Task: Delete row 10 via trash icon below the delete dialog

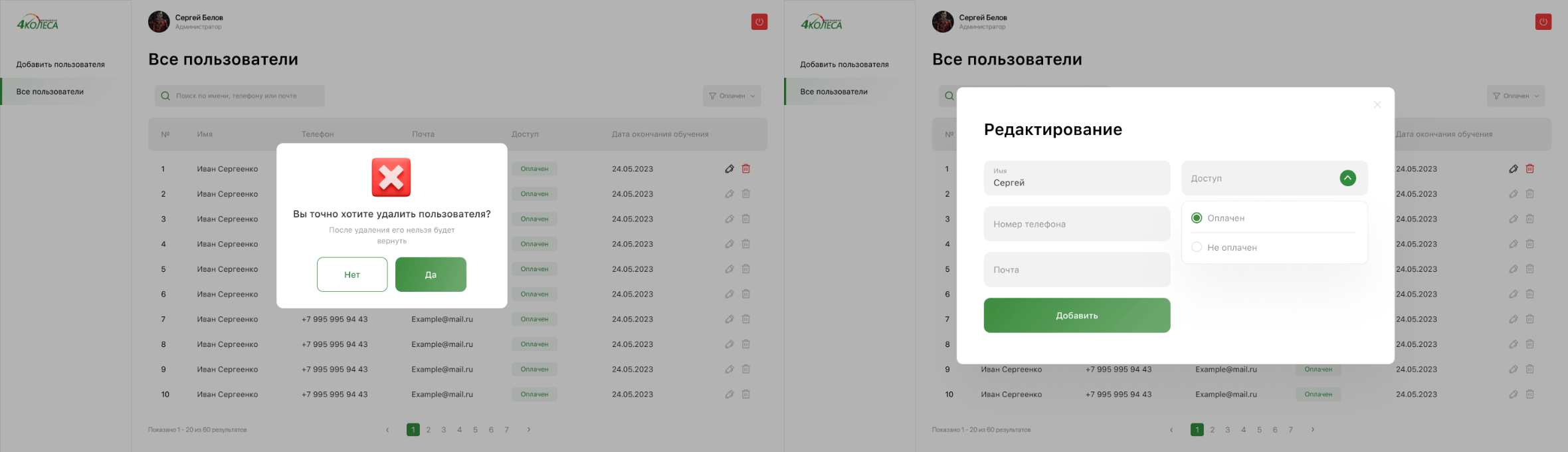Action: pyautogui.click(x=746, y=394)
